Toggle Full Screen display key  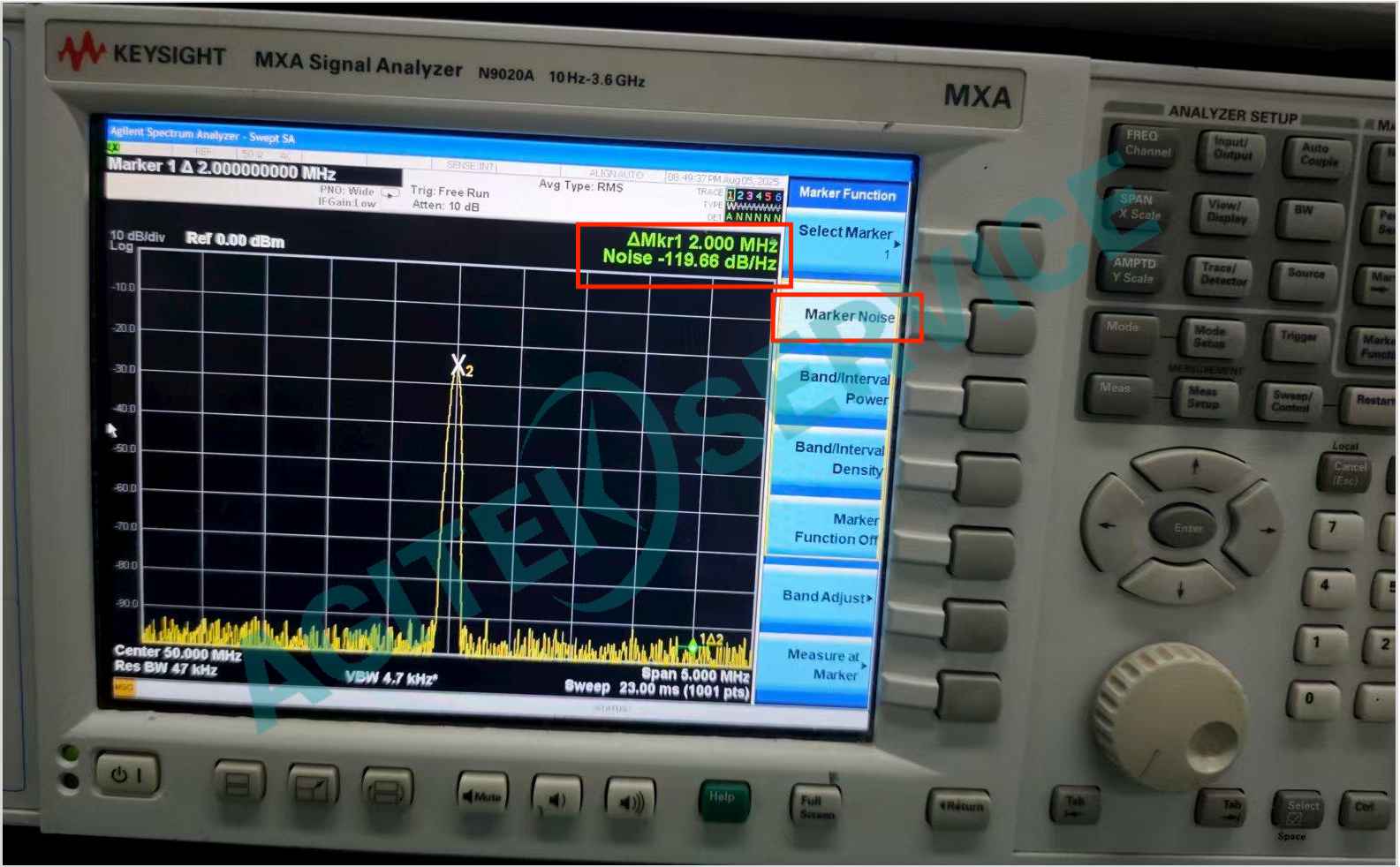[814, 806]
